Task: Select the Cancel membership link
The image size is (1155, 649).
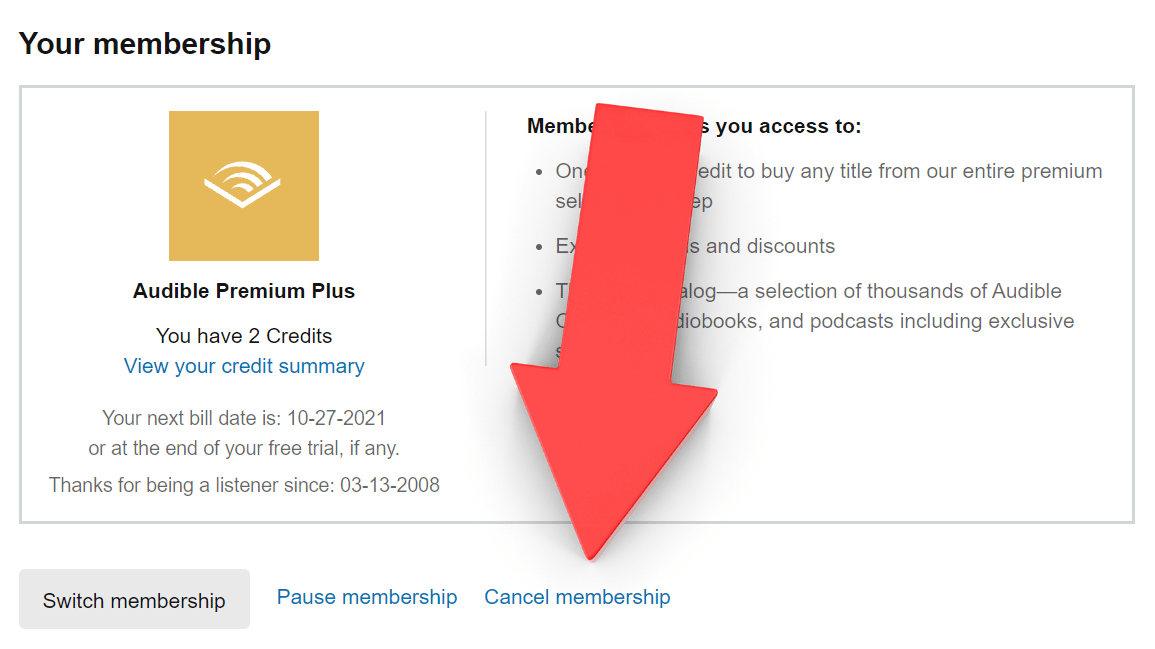Action: tap(577, 597)
